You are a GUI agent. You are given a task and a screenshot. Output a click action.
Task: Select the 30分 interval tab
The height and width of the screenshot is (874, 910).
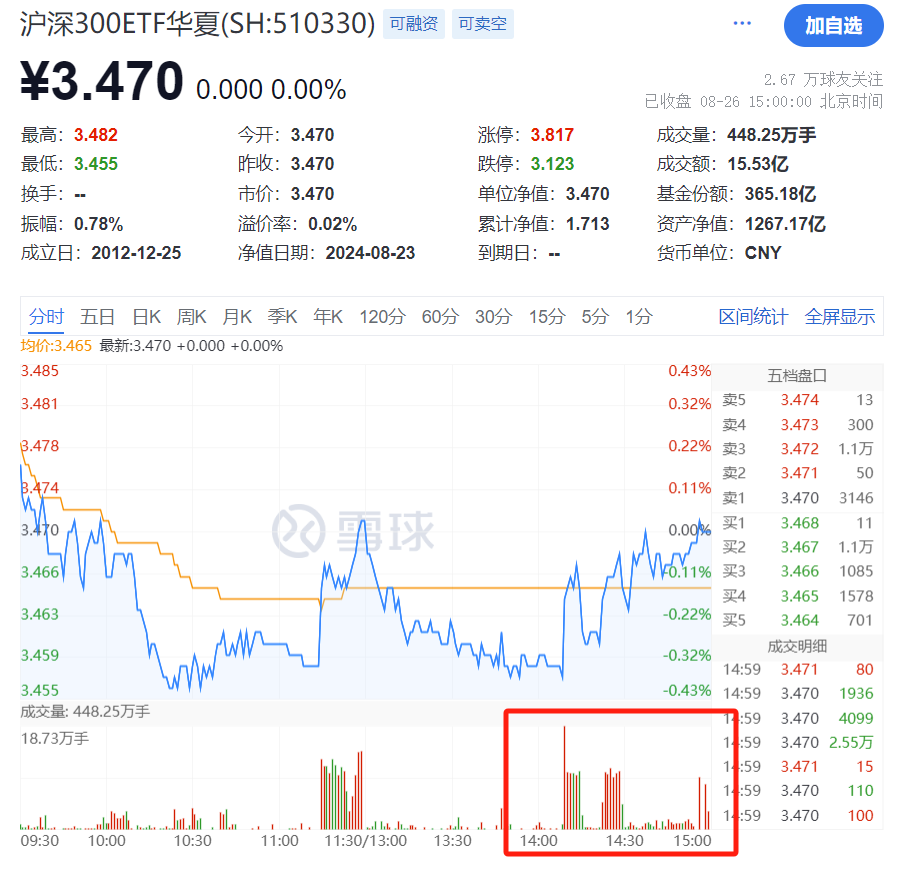tap(493, 317)
